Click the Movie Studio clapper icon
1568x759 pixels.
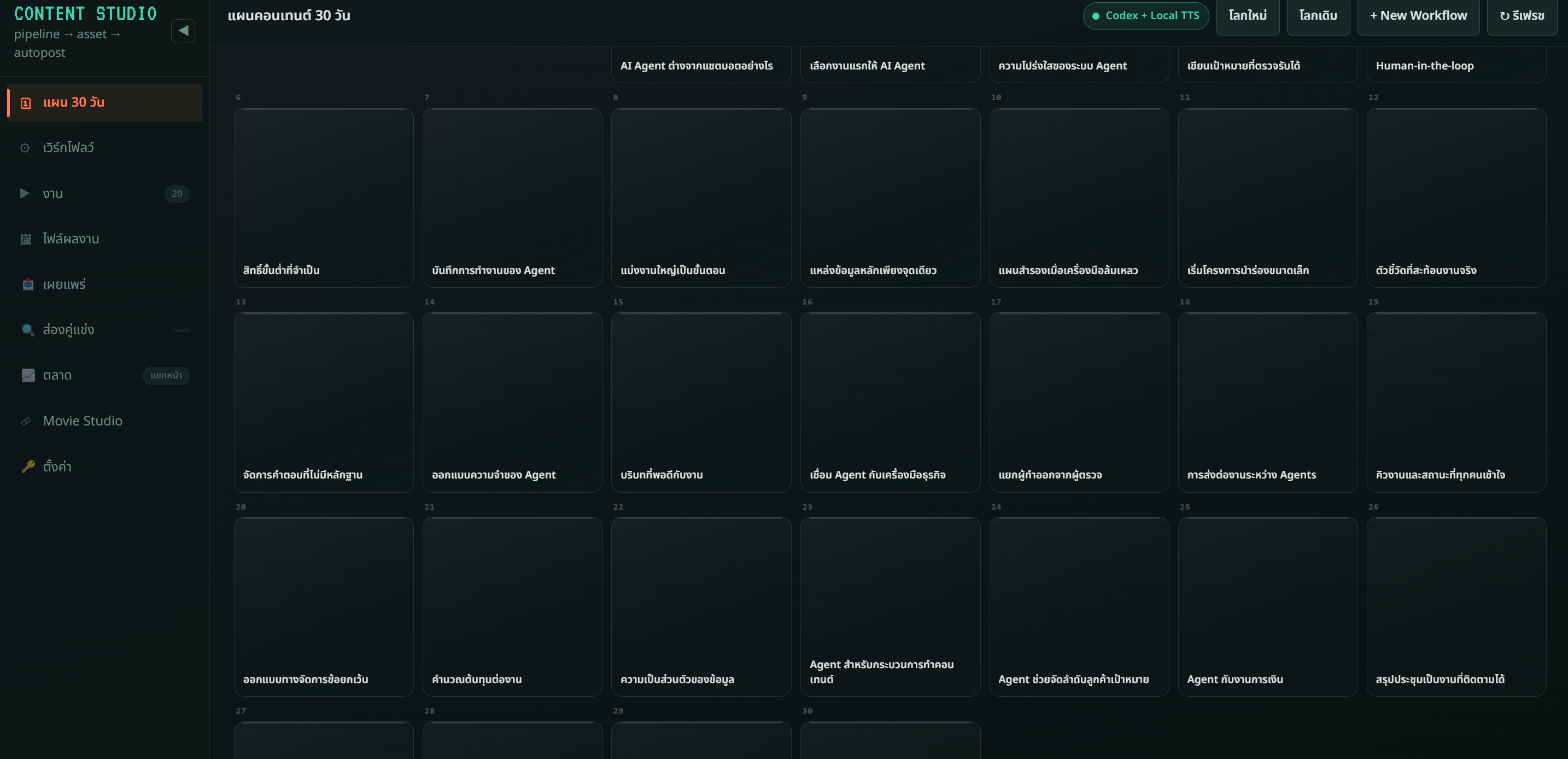[26, 421]
